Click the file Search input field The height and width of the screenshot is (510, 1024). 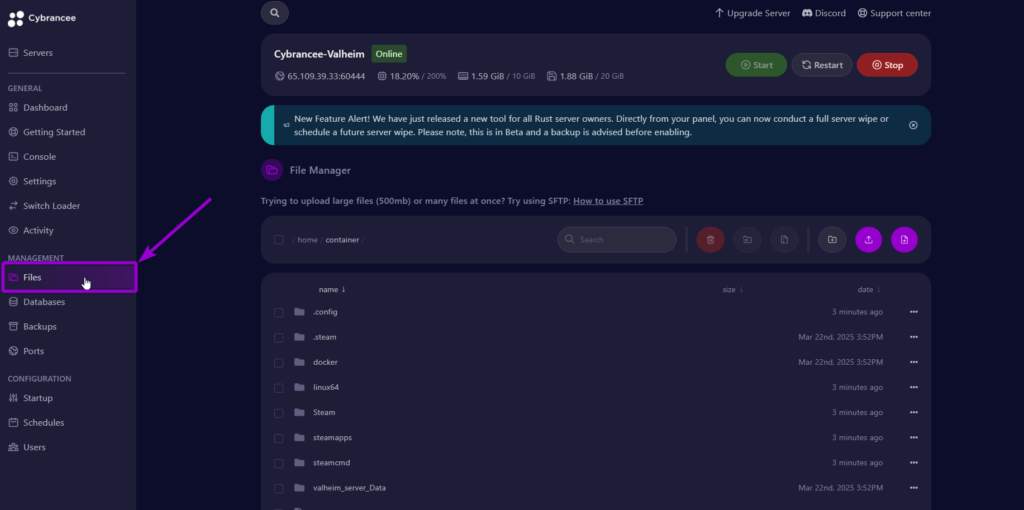click(x=616, y=240)
